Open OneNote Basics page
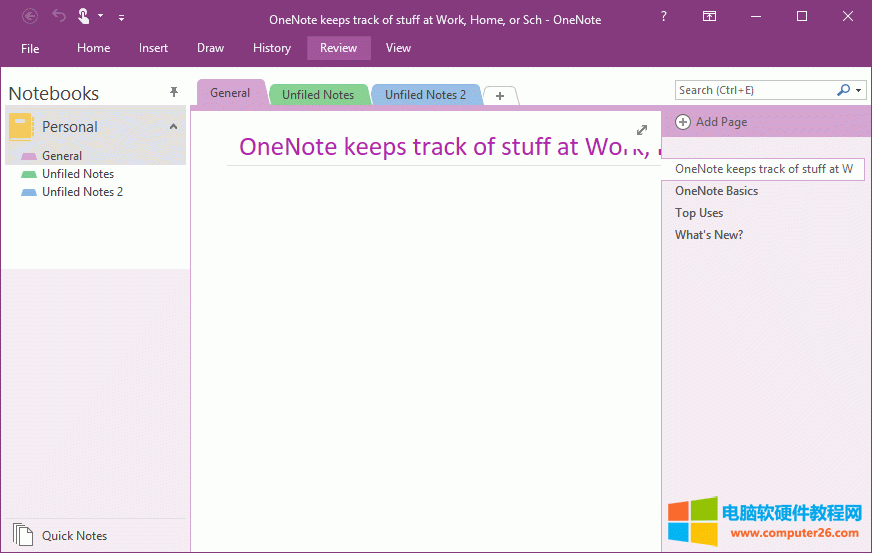This screenshot has width=872, height=553. point(716,191)
